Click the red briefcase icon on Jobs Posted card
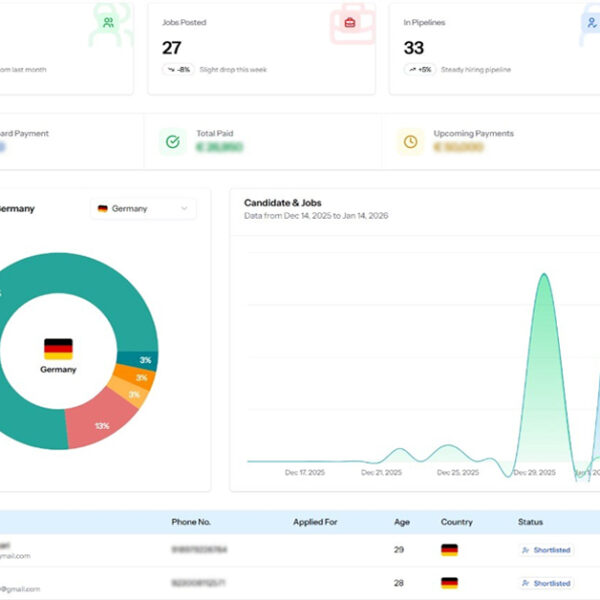The height and width of the screenshot is (600, 600). pos(349,23)
